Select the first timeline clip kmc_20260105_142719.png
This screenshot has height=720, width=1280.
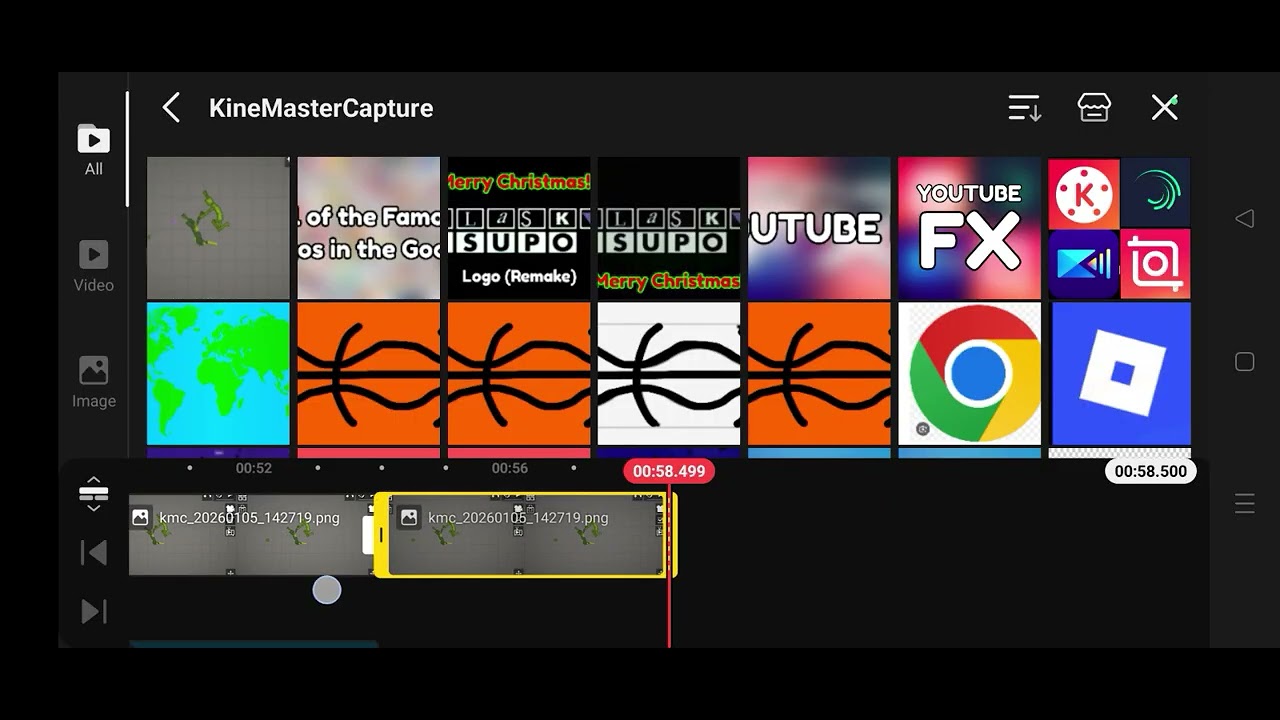[x=250, y=535]
